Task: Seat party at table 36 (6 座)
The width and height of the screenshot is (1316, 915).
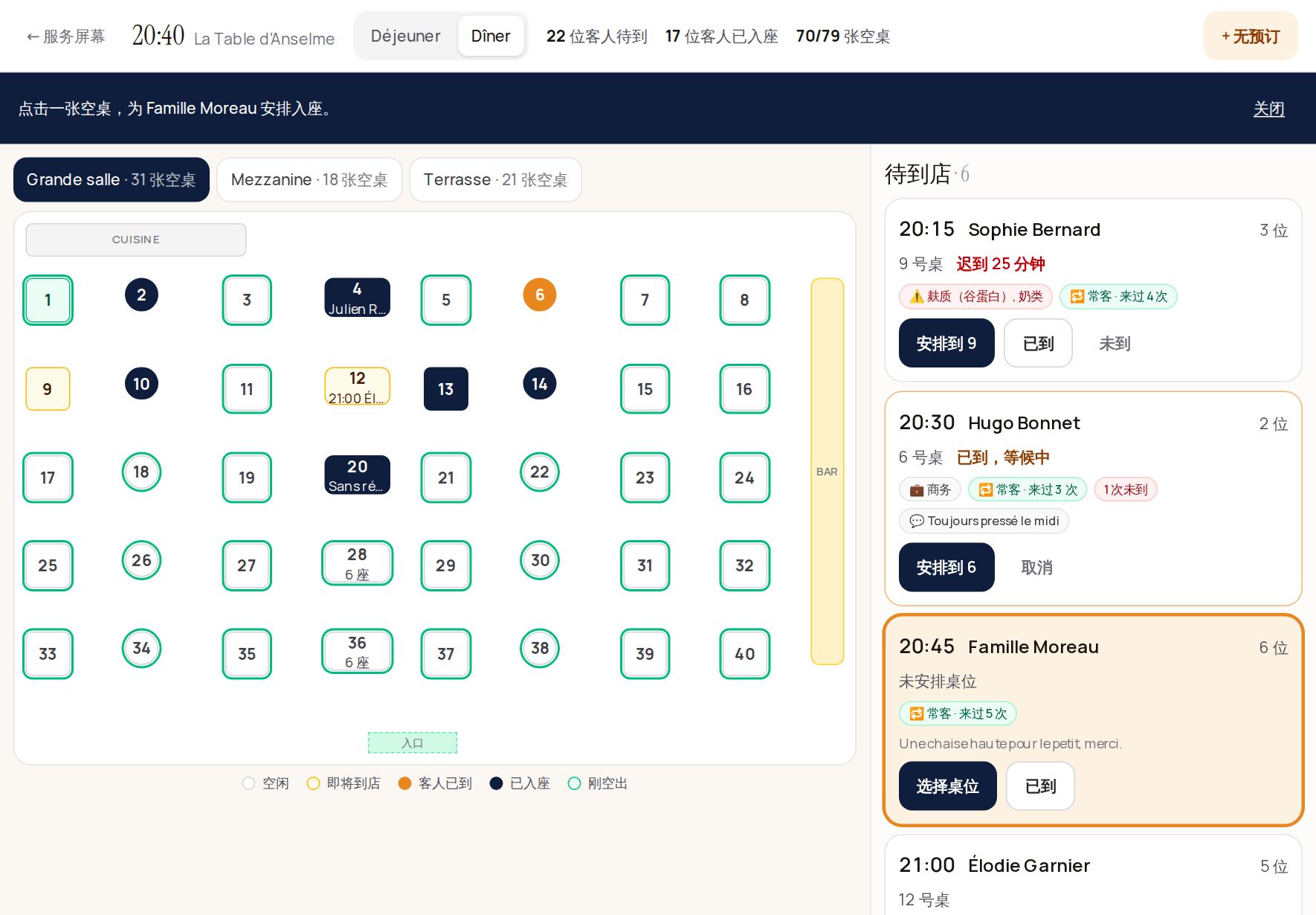Action: pyautogui.click(x=357, y=651)
